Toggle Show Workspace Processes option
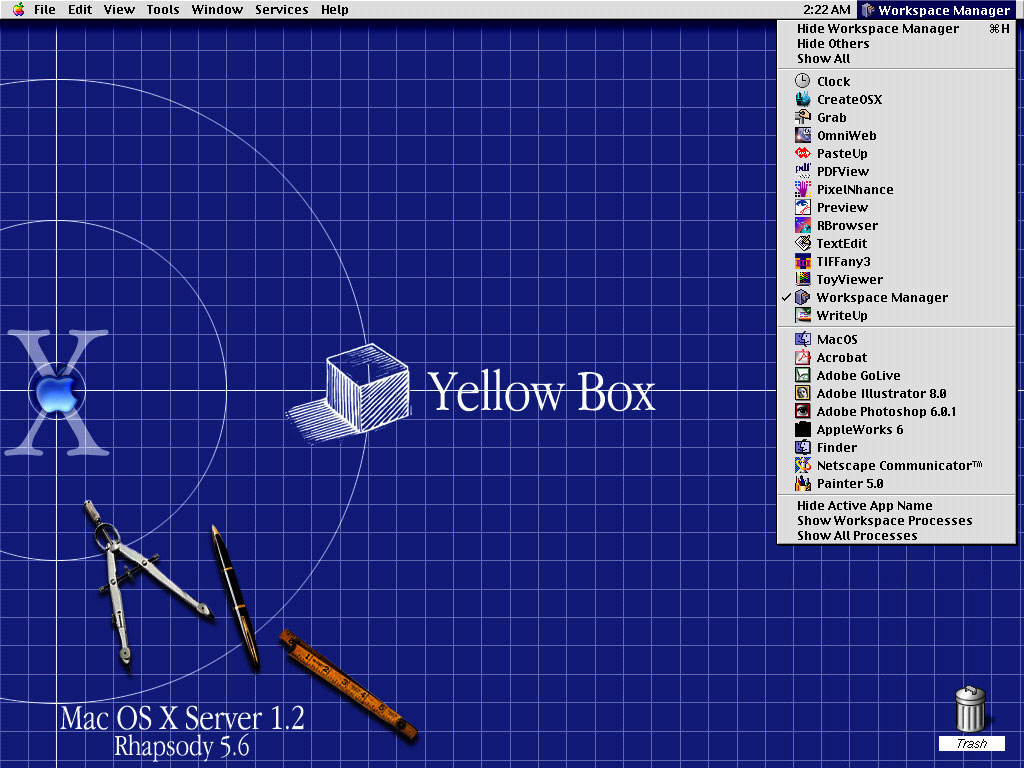The image size is (1024, 768). pos(884,521)
